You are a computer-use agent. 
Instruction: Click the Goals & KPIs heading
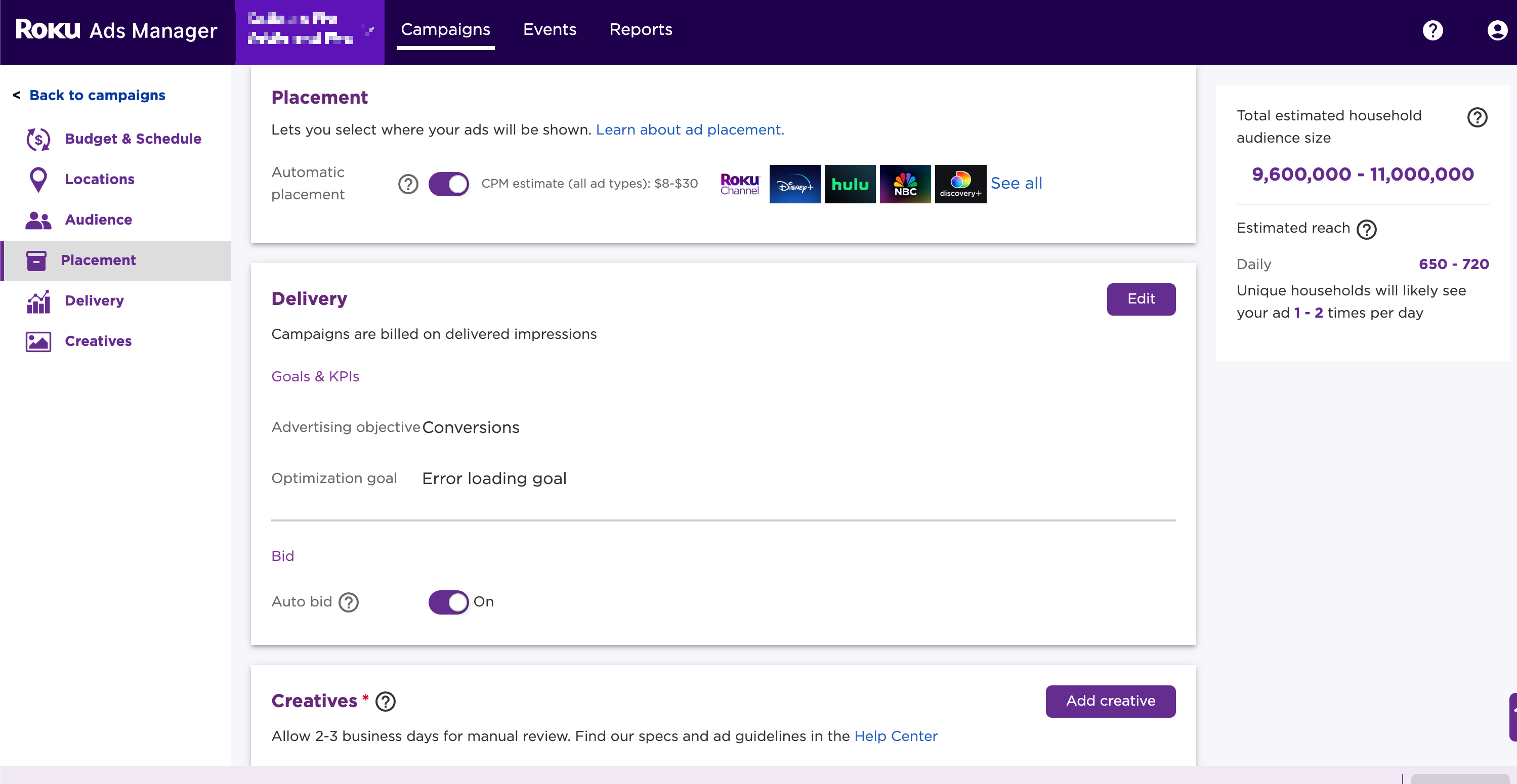(315, 377)
